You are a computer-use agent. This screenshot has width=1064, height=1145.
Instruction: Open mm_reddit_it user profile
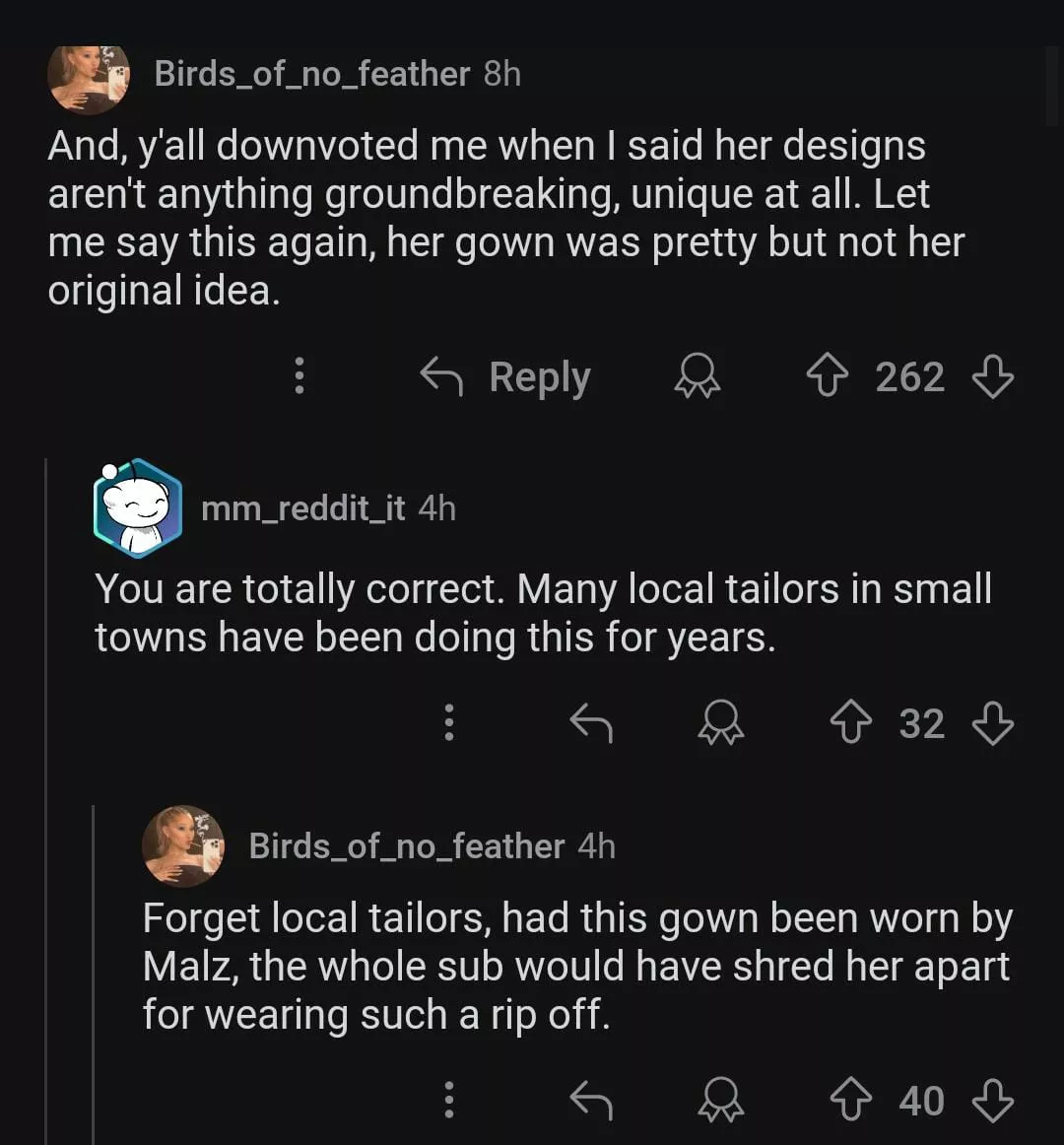pyautogui.click(x=302, y=508)
